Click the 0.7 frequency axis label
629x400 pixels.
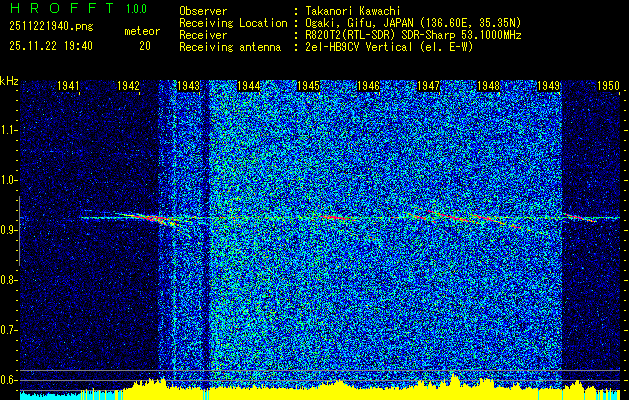point(8,330)
